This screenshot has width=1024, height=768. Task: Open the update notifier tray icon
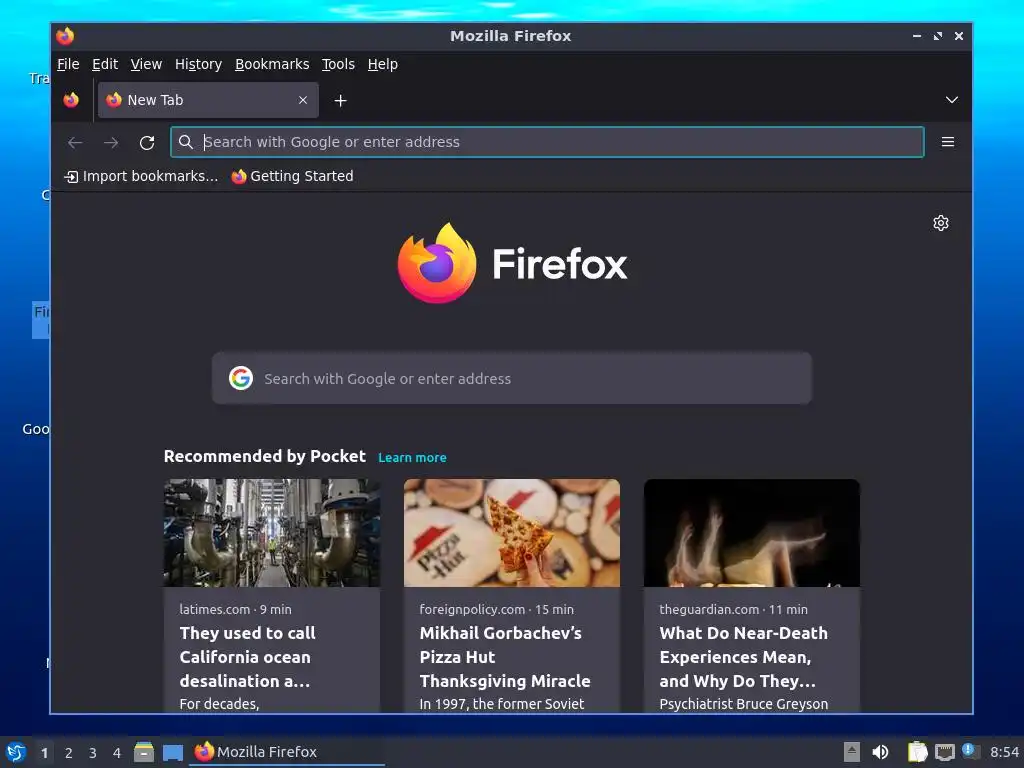point(970,751)
